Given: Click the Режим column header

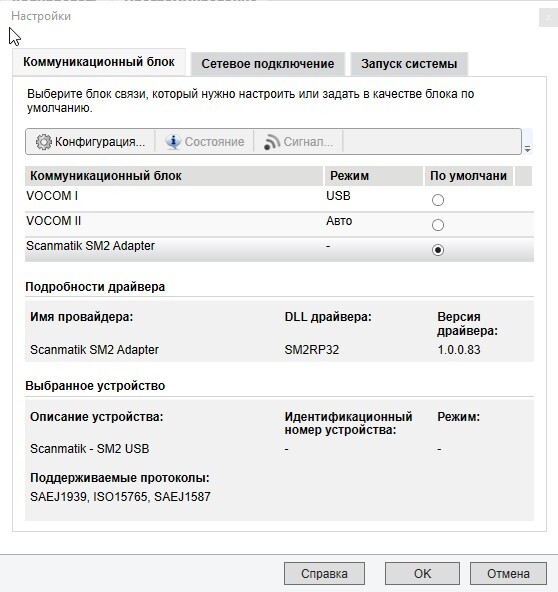Looking at the screenshot, I should coord(374,176).
